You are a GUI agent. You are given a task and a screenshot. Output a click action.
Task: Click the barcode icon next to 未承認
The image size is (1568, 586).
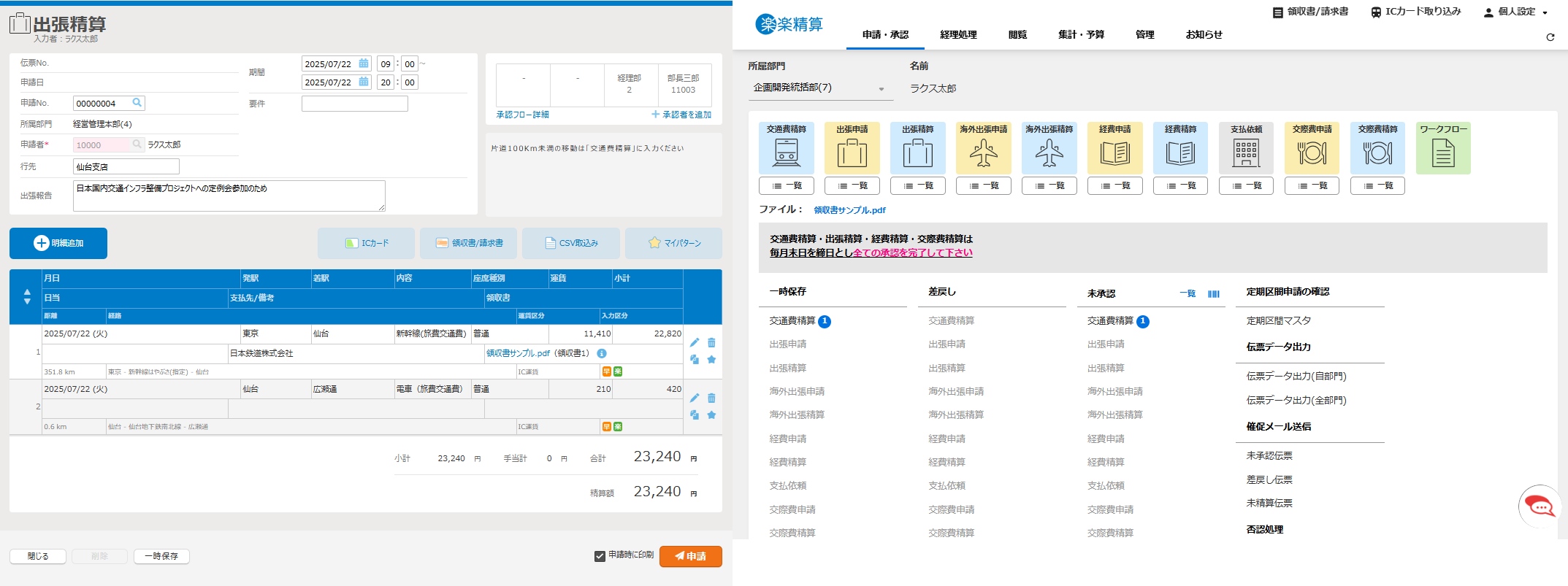pyautogui.click(x=1214, y=294)
